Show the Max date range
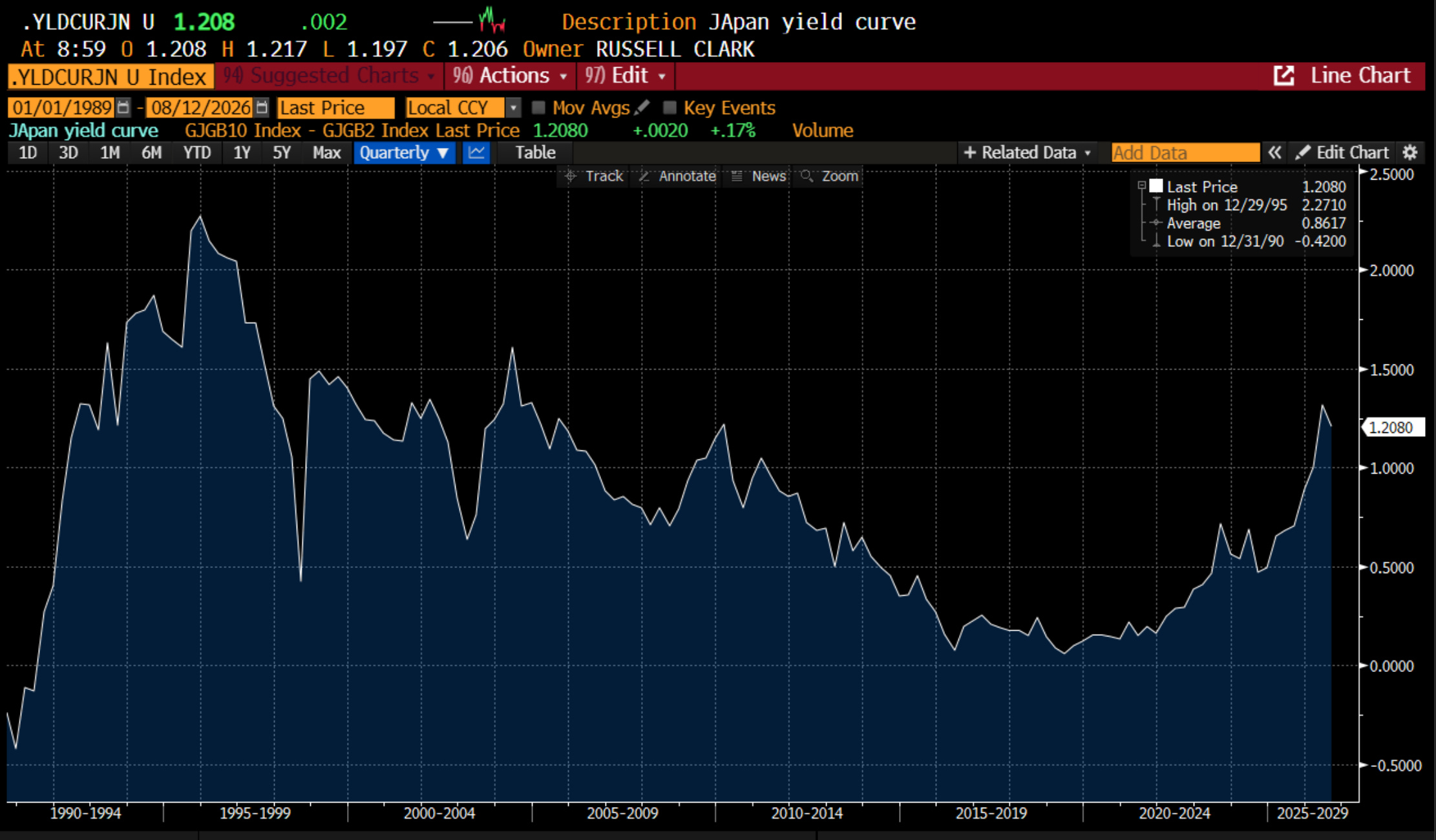 coord(326,152)
